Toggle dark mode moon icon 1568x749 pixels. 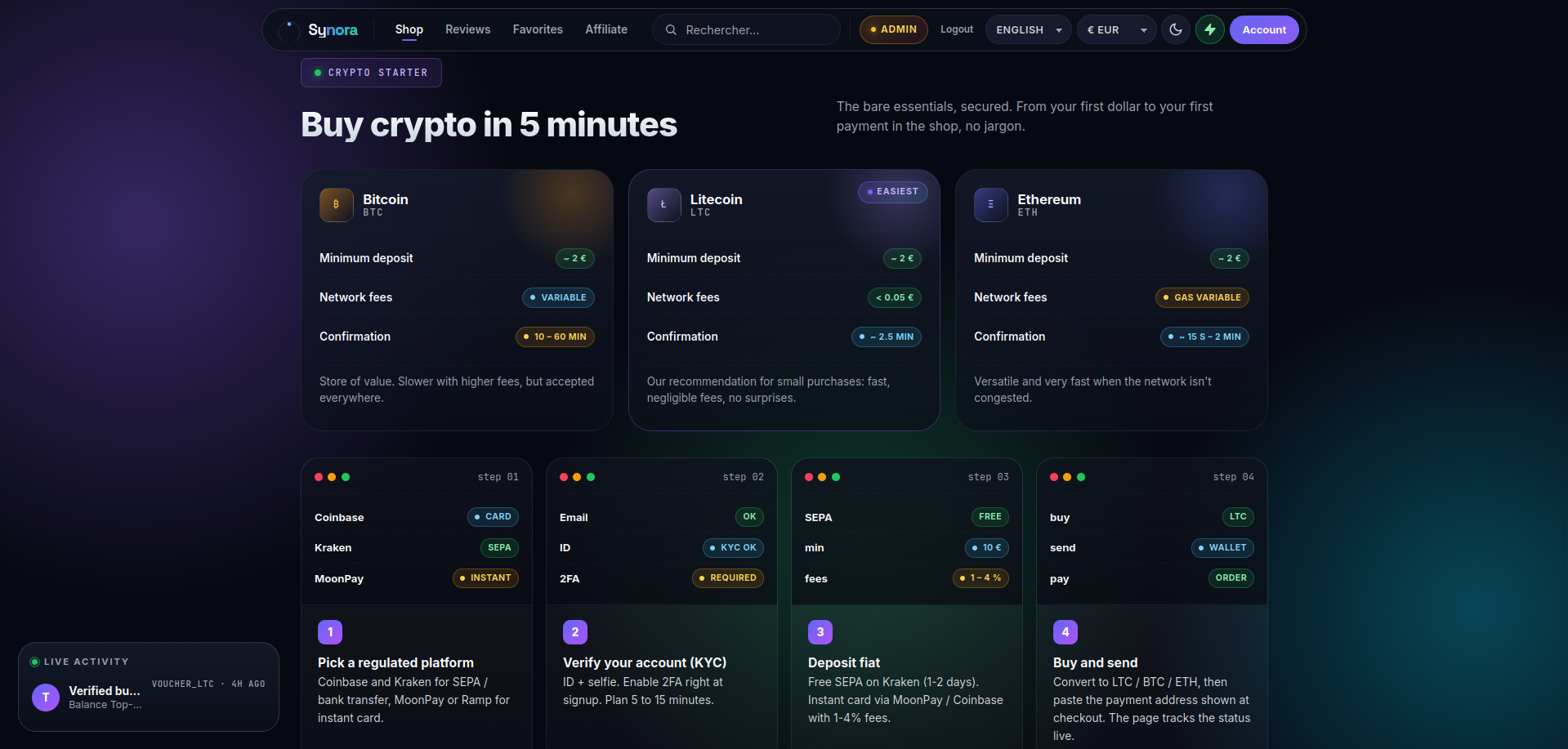pos(1176,29)
